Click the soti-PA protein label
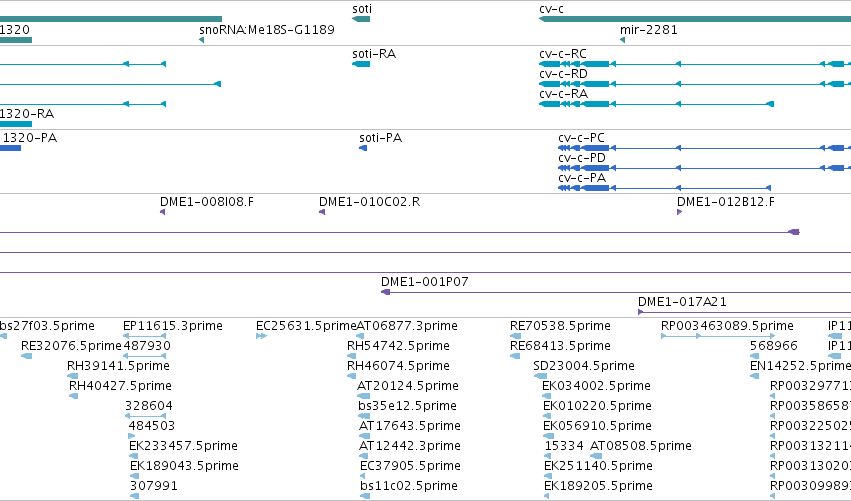Viewport: 851px width, 501px height. coord(380,138)
